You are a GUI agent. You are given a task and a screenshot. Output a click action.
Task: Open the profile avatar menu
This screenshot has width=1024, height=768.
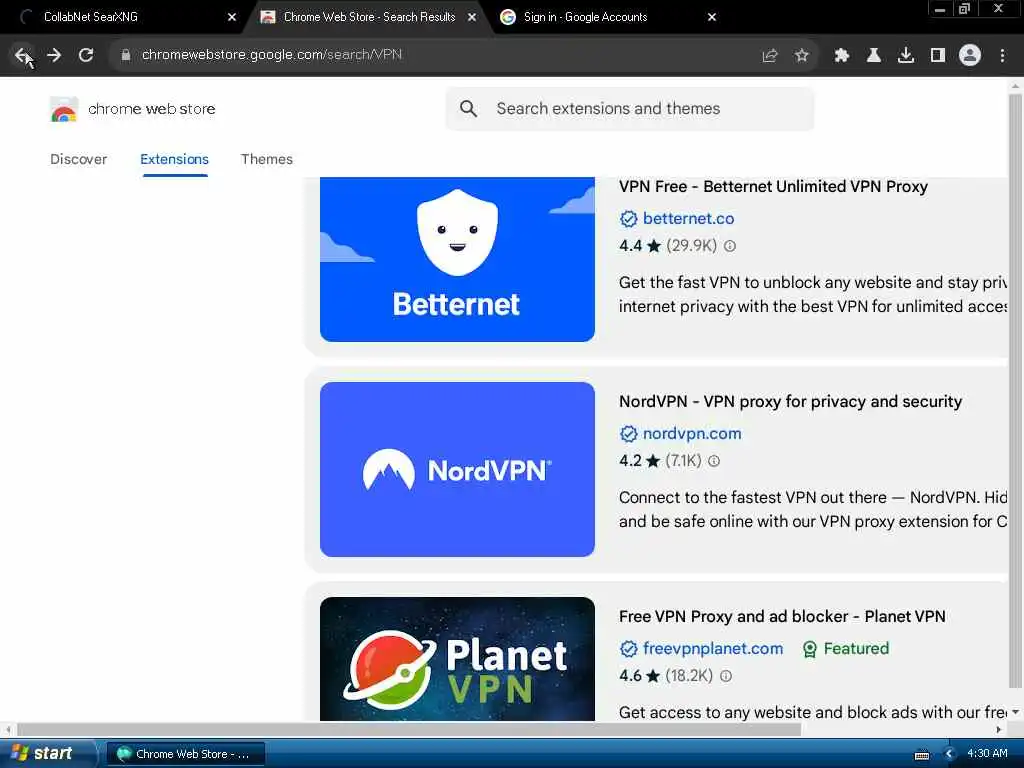(x=970, y=56)
